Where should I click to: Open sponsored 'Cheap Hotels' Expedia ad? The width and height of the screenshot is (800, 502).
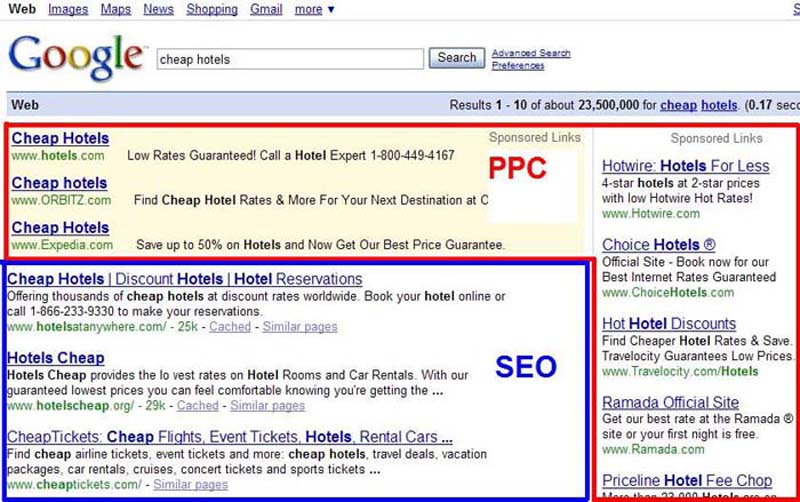coord(60,228)
